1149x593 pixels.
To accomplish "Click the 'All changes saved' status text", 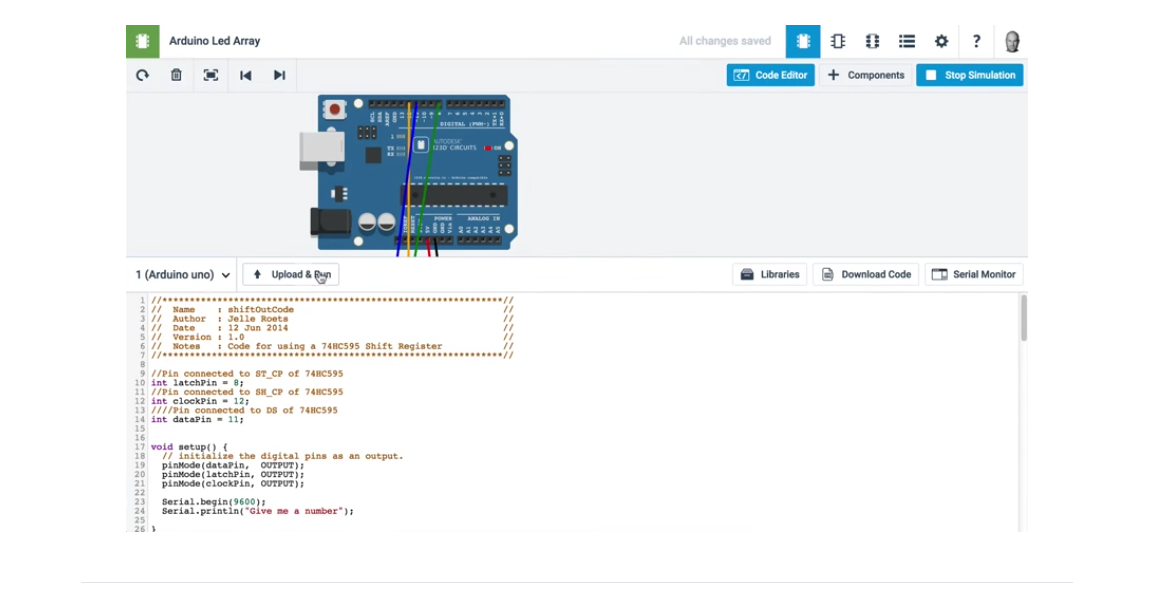I will pyautogui.click(x=725, y=41).
